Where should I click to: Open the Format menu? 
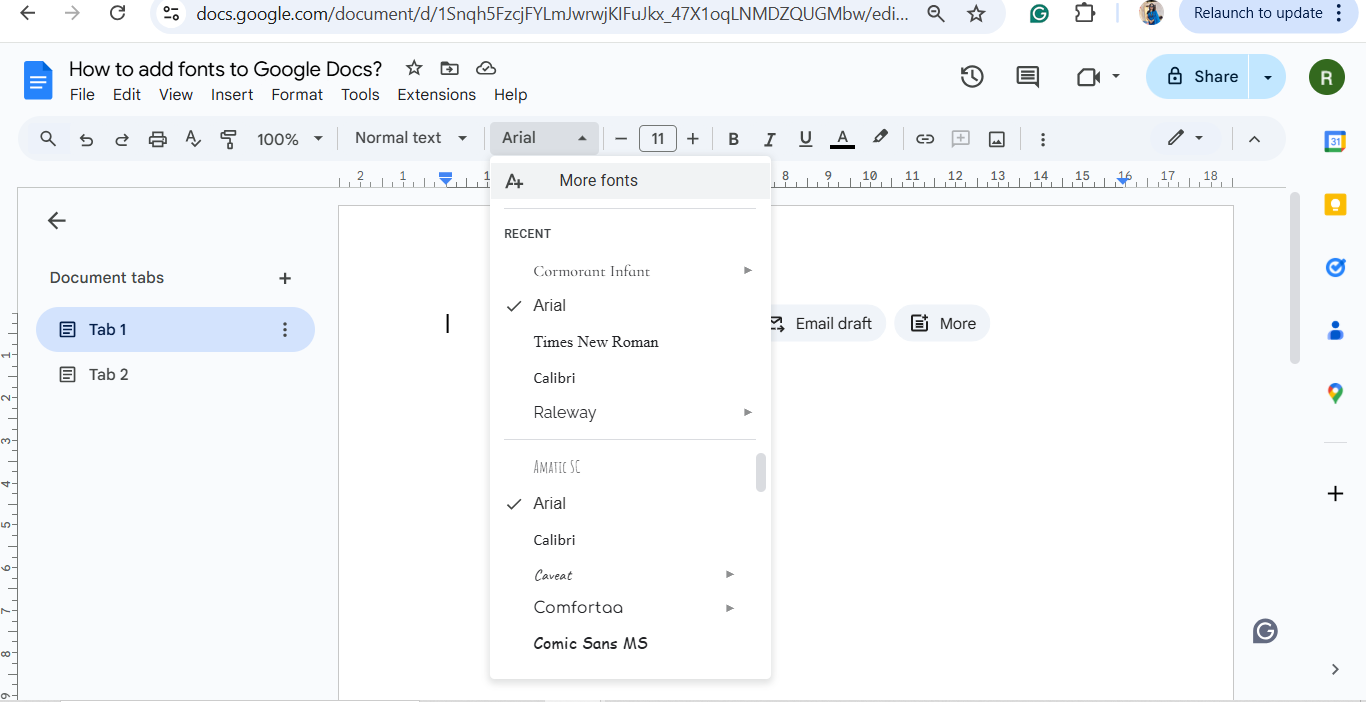tap(297, 95)
